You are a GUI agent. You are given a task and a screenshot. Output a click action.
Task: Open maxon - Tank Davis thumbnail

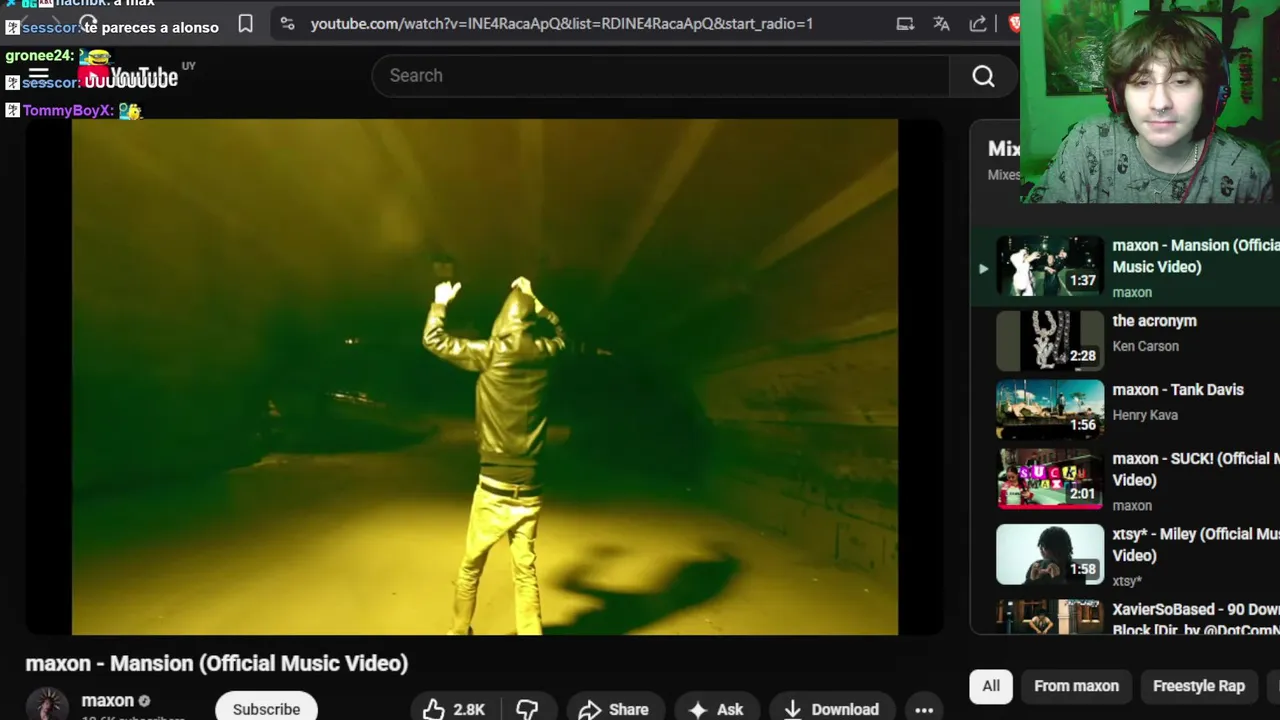coord(1050,409)
